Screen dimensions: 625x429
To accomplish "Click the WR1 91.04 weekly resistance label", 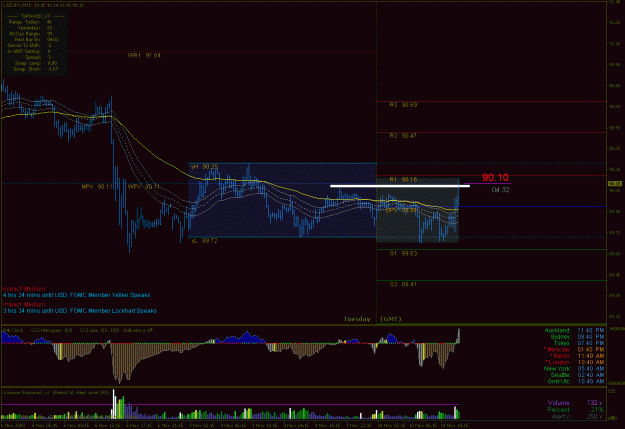I will (x=144, y=55).
